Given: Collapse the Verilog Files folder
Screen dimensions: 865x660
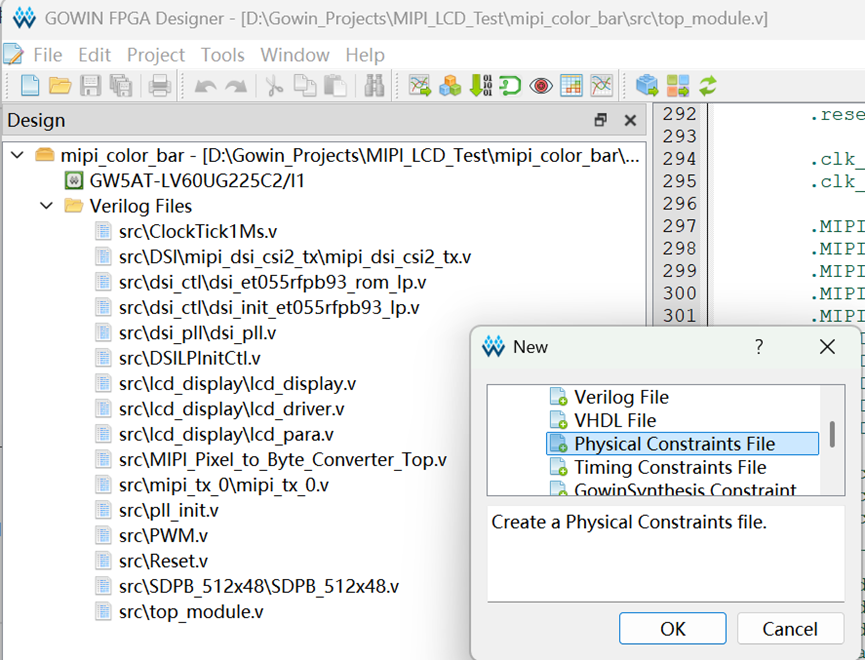Looking at the screenshot, I should click(x=47, y=206).
